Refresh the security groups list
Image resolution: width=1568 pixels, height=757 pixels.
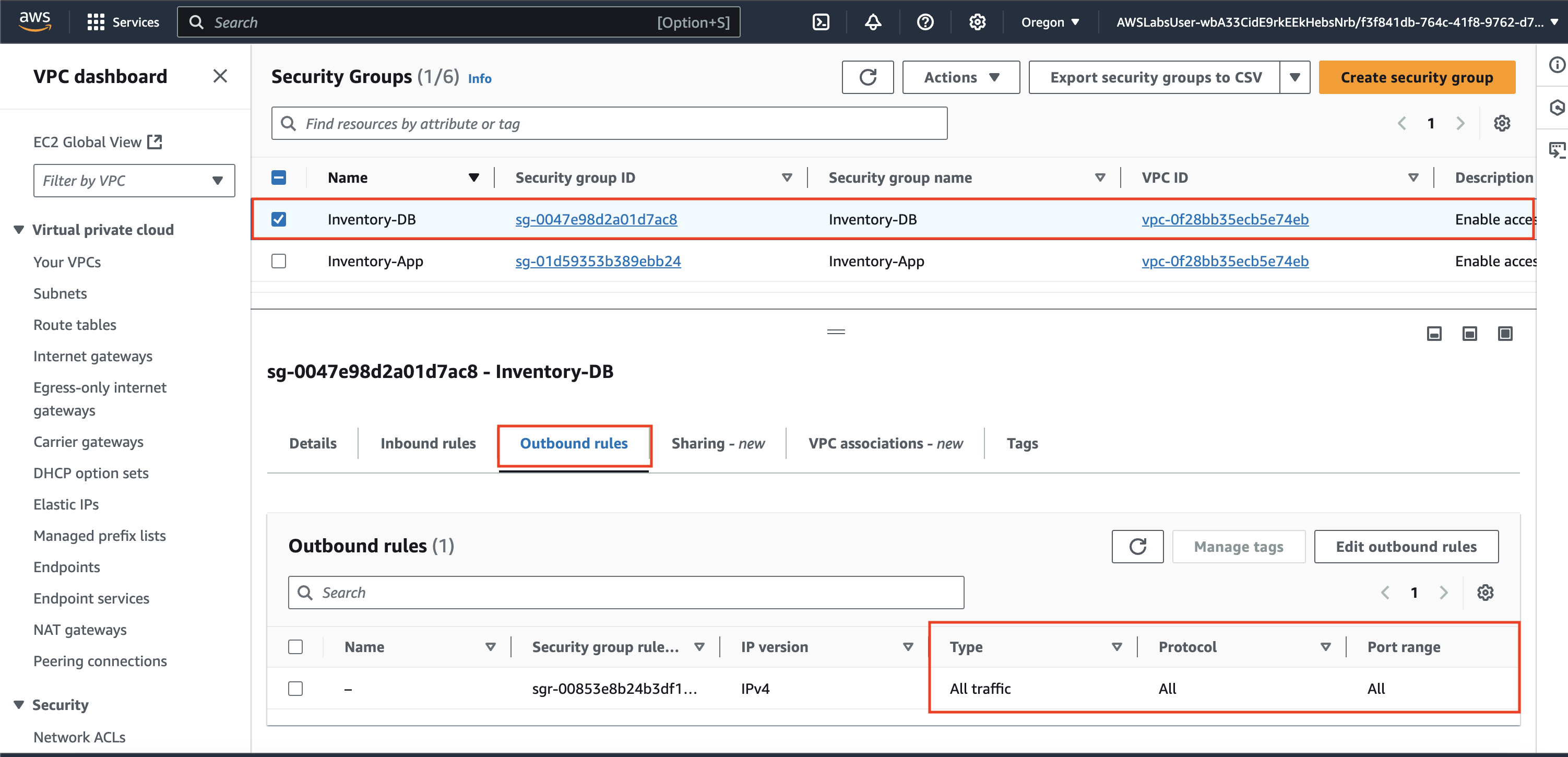(x=868, y=77)
